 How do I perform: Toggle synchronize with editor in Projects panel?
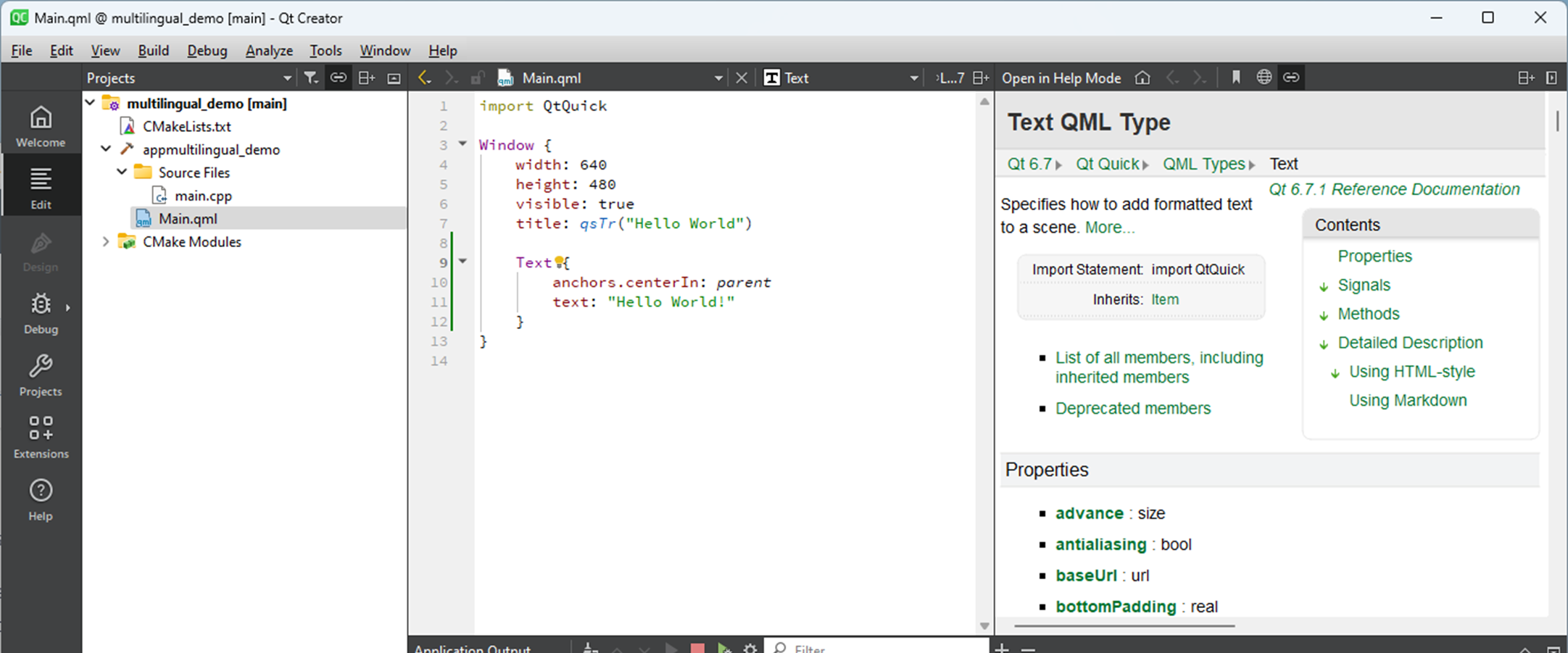click(x=339, y=78)
